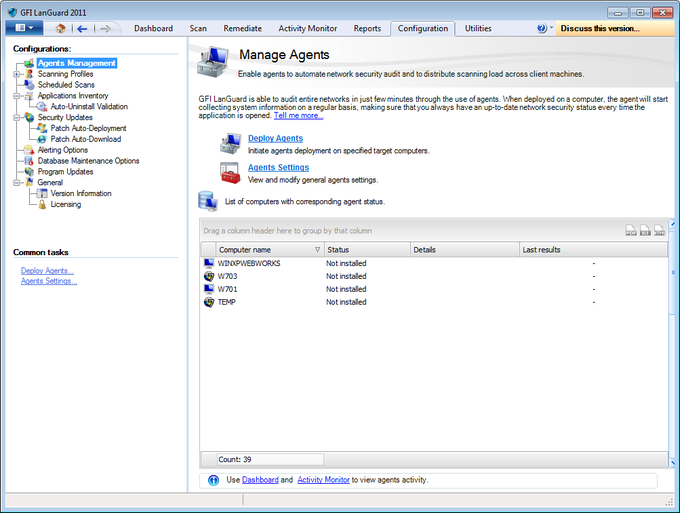Select Patch Auto-Deployment in the tree

tap(88, 128)
